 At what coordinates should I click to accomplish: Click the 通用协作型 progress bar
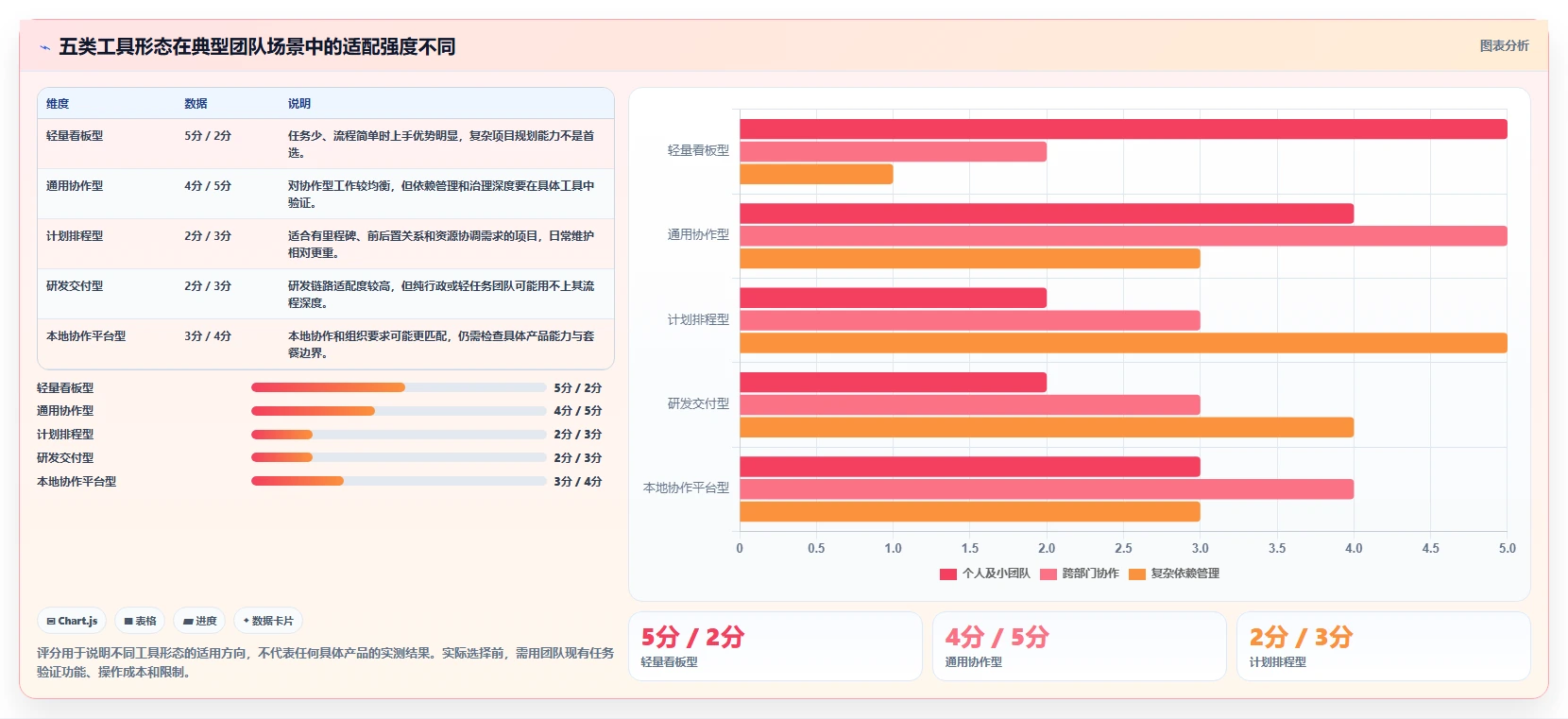399,411
